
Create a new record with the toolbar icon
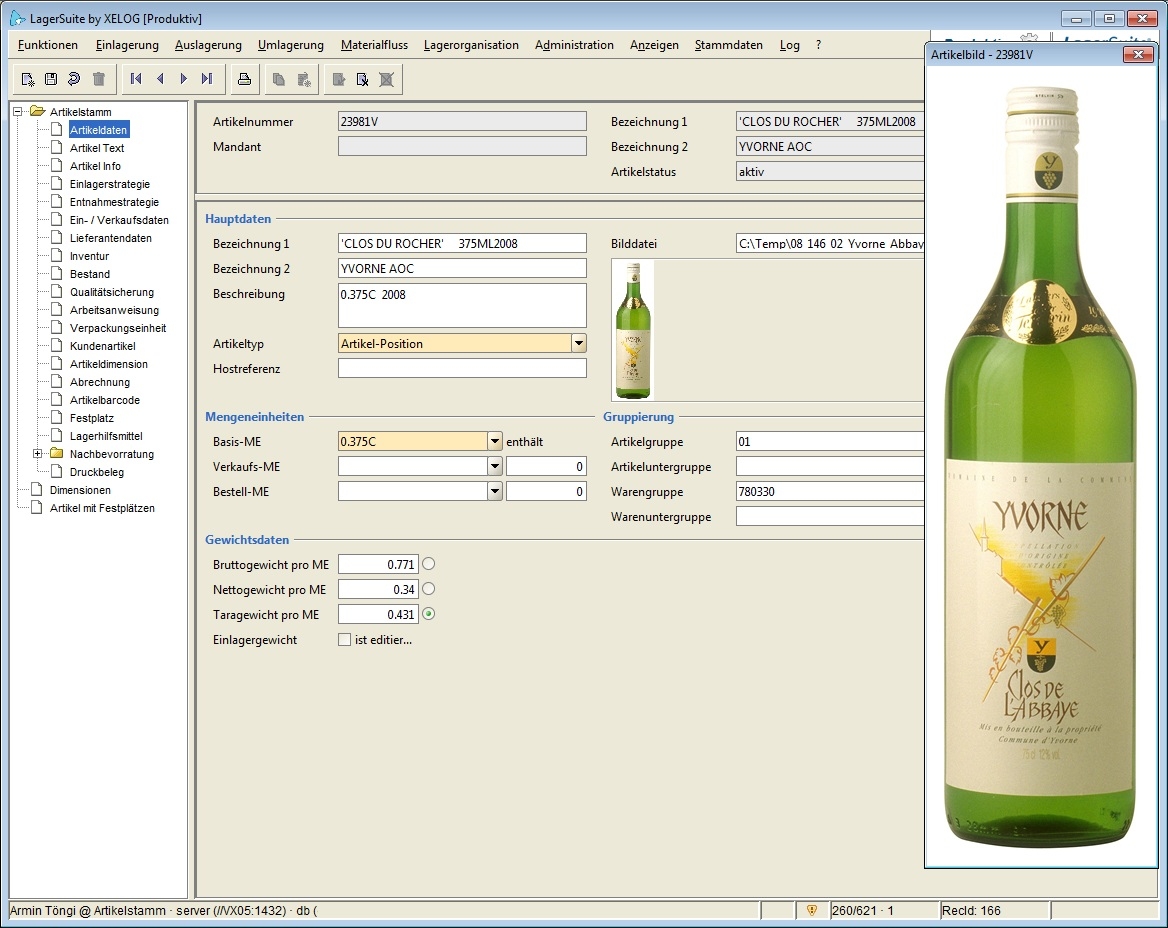tap(28, 79)
